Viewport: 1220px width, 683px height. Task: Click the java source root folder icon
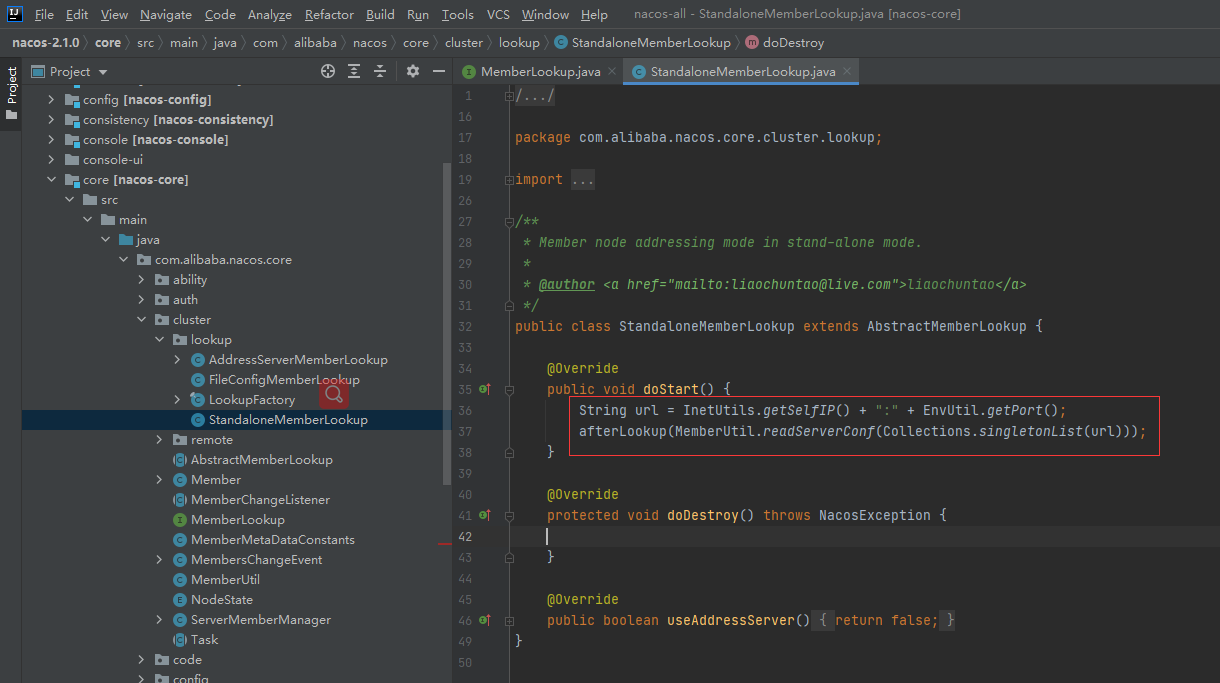(126, 240)
